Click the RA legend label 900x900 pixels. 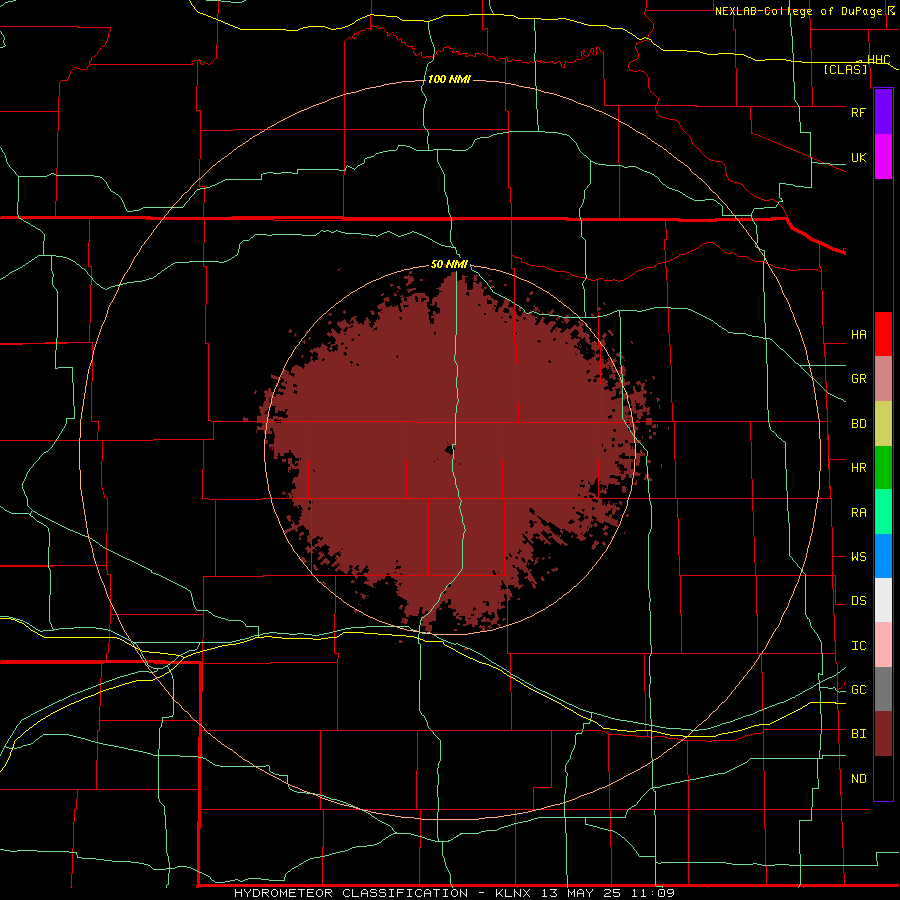click(859, 513)
